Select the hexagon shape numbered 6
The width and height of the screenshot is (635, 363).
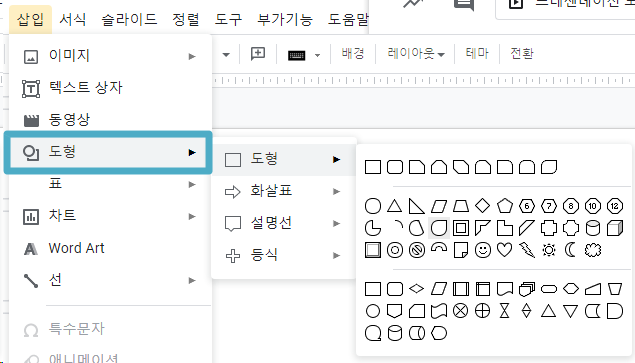tap(526, 206)
